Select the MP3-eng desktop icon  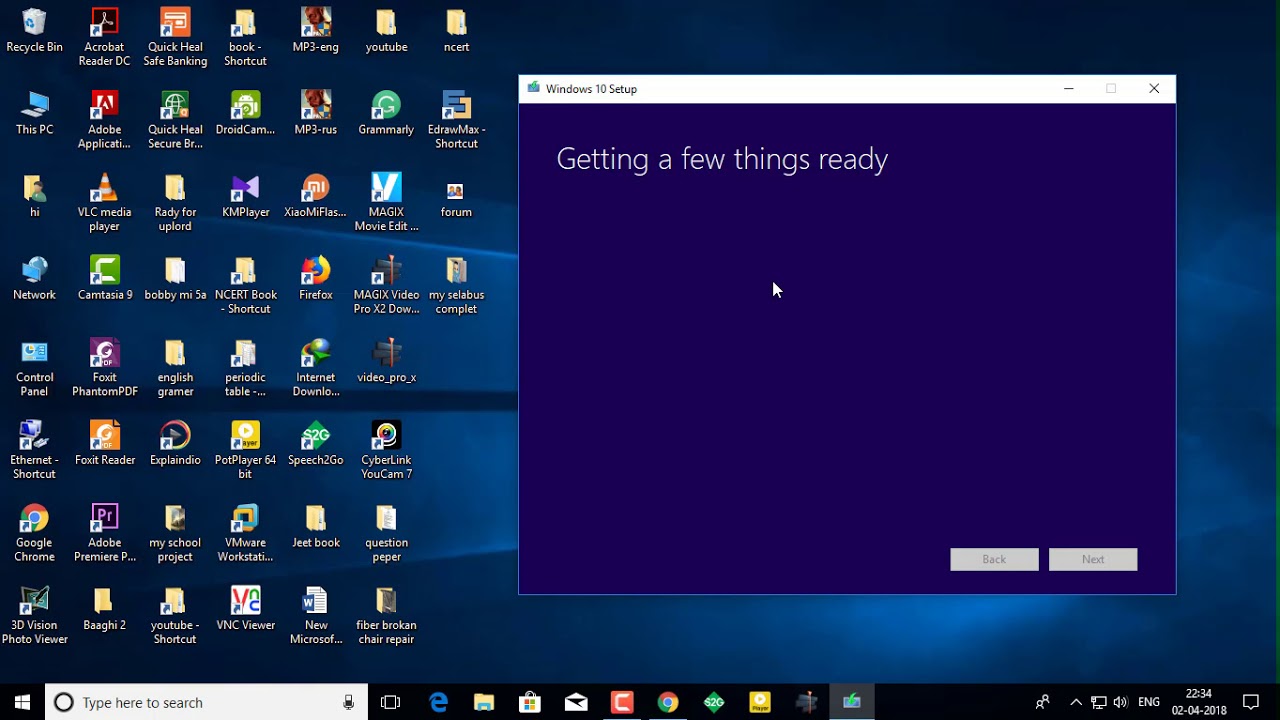(315, 31)
